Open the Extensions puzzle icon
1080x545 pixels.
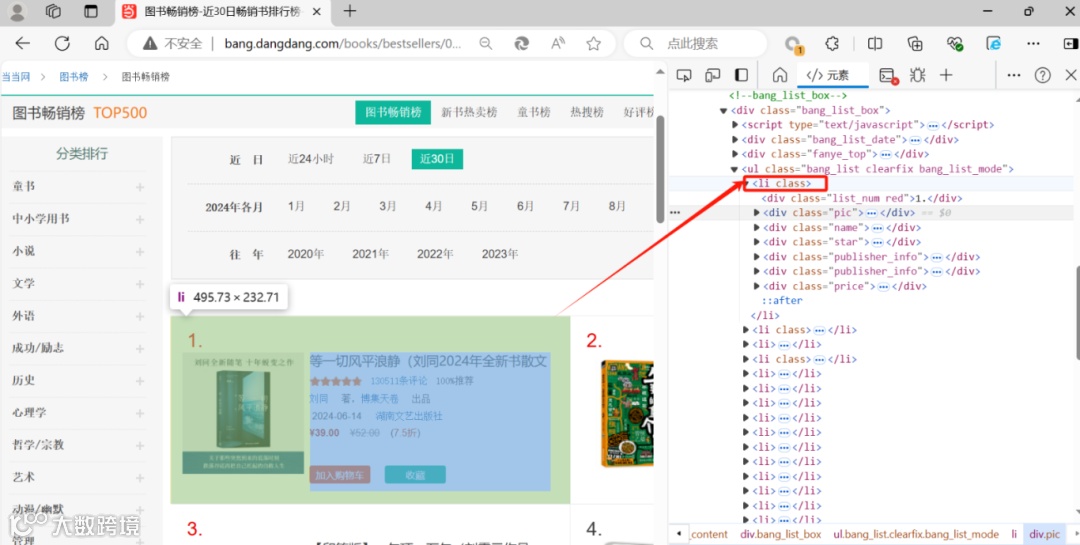coord(832,43)
